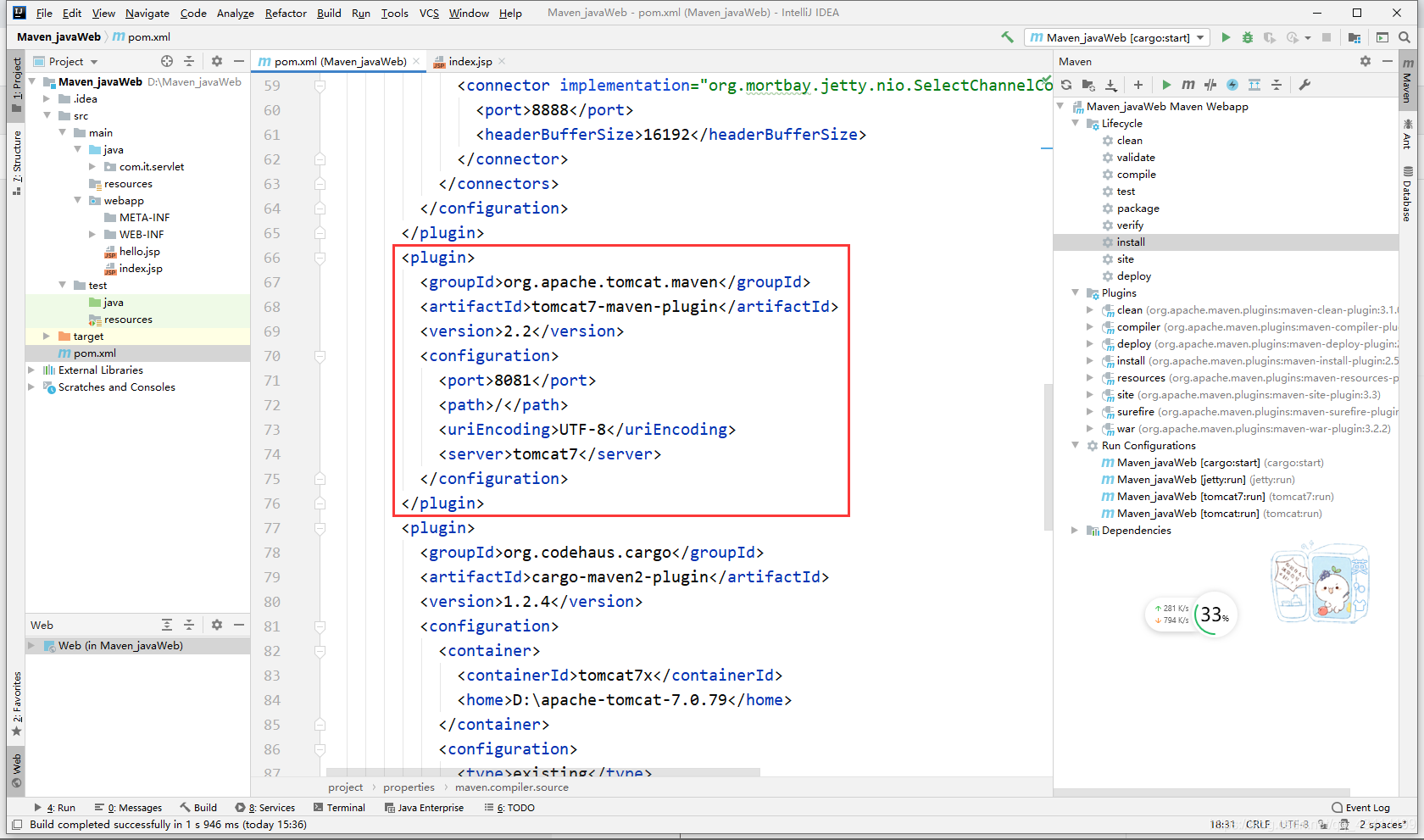Screen dimensions: 1424x840
Task: Click the properties breadcrumb
Action: click(409, 787)
